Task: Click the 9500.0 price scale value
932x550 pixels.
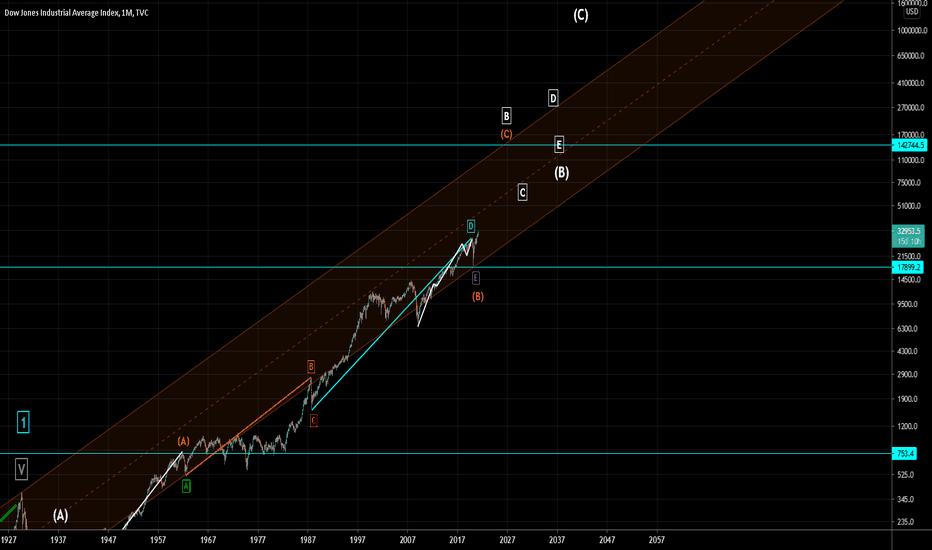Action: [x=908, y=304]
